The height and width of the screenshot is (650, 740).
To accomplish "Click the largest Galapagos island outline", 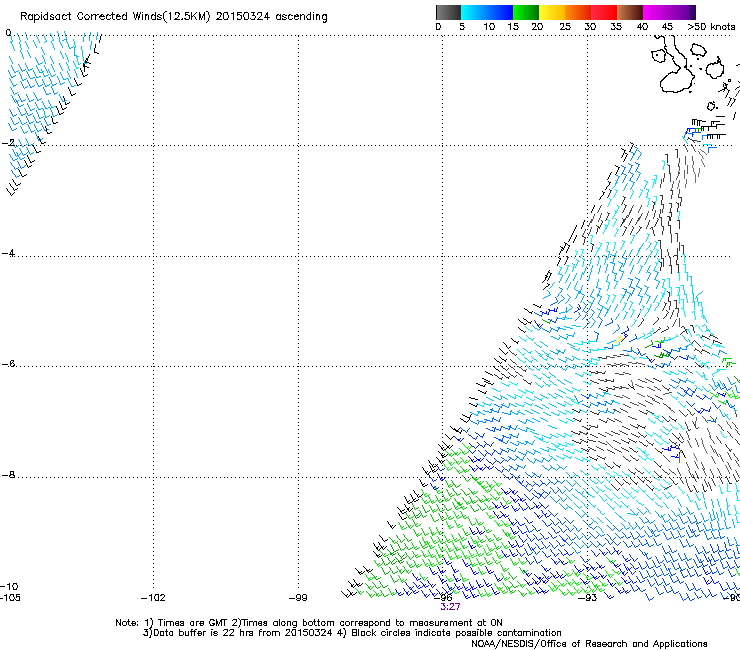I will (676, 66).
